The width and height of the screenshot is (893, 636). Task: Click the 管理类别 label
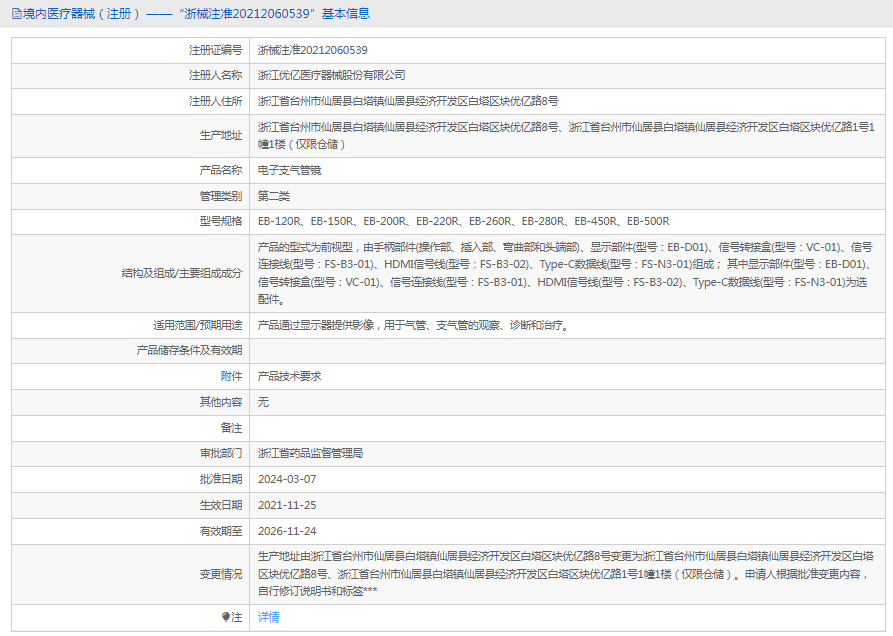[x=220, y=196]
